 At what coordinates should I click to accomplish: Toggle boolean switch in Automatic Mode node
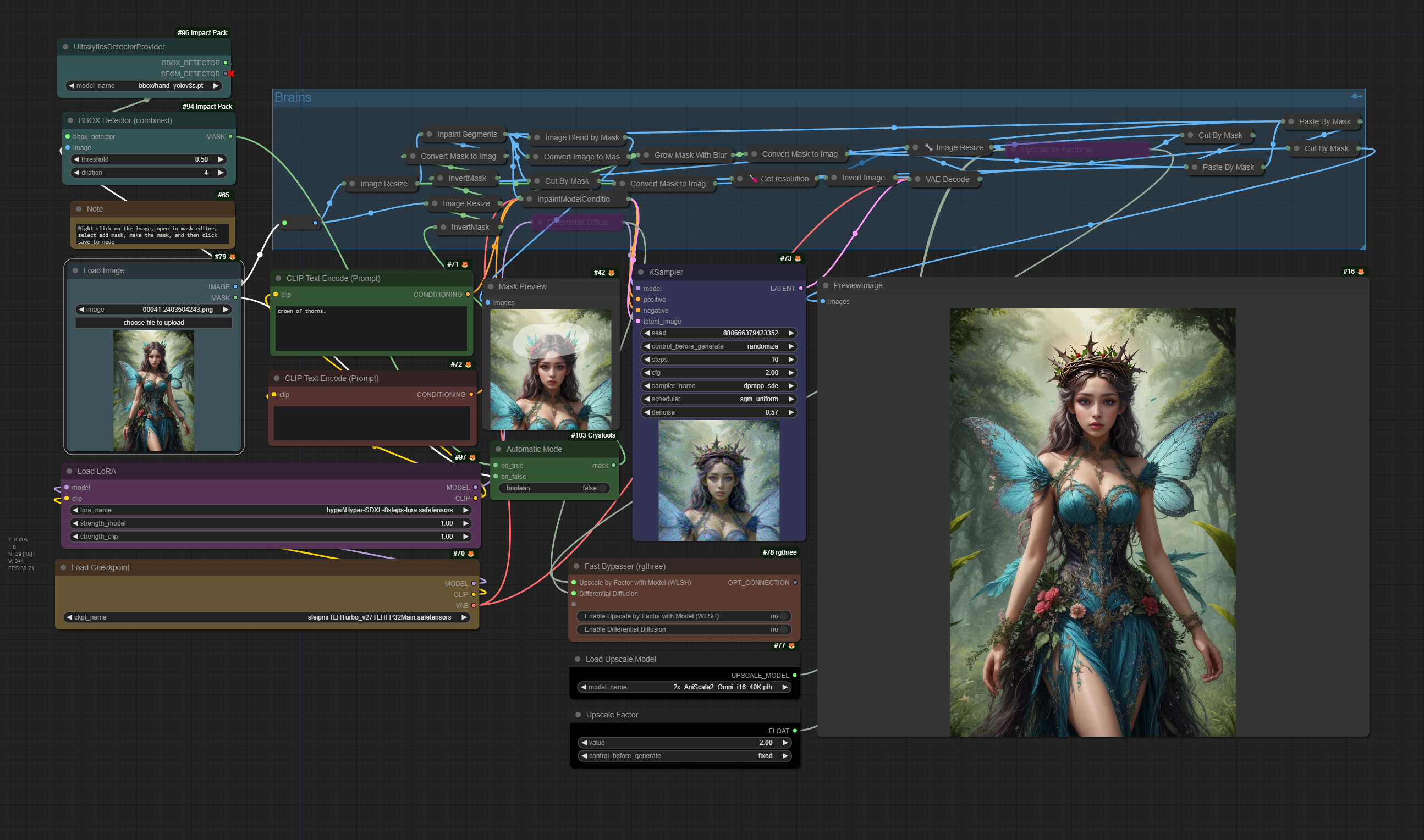pyautogui.click(x=602, y=488)
